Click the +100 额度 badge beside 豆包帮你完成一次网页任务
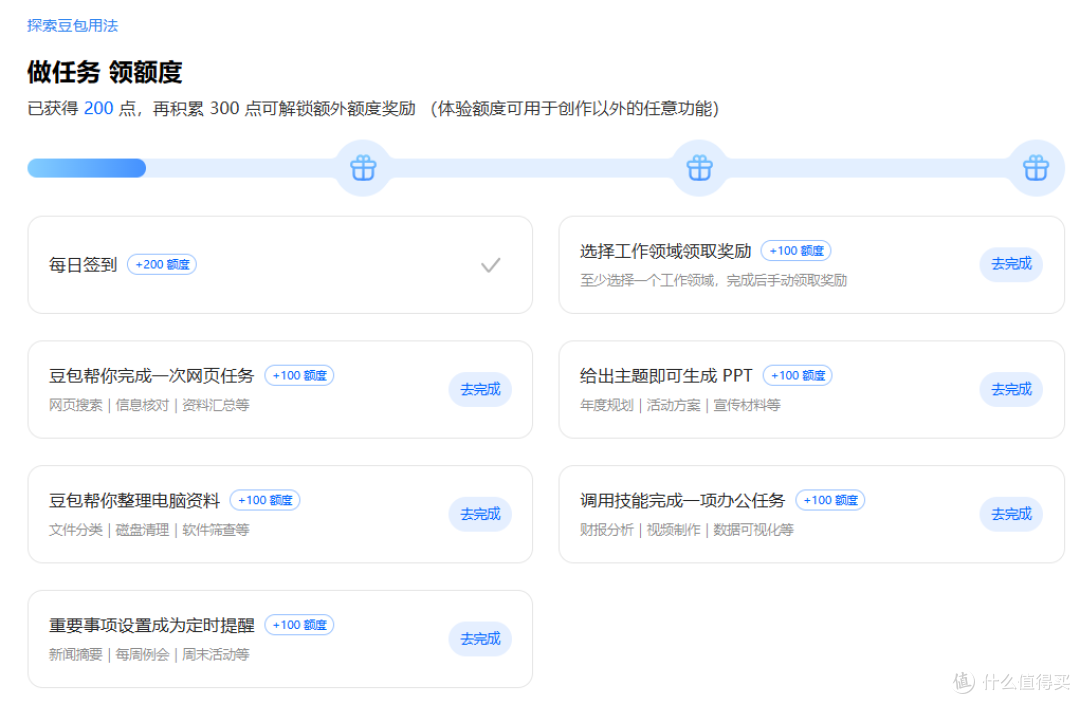The image size is (1080, 704). click(300, 375)
